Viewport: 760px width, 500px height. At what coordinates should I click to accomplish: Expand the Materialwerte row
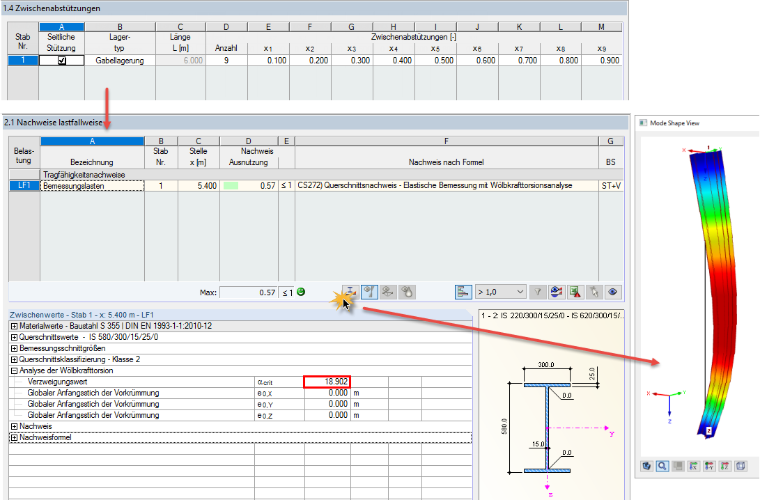tap(14, 326)
